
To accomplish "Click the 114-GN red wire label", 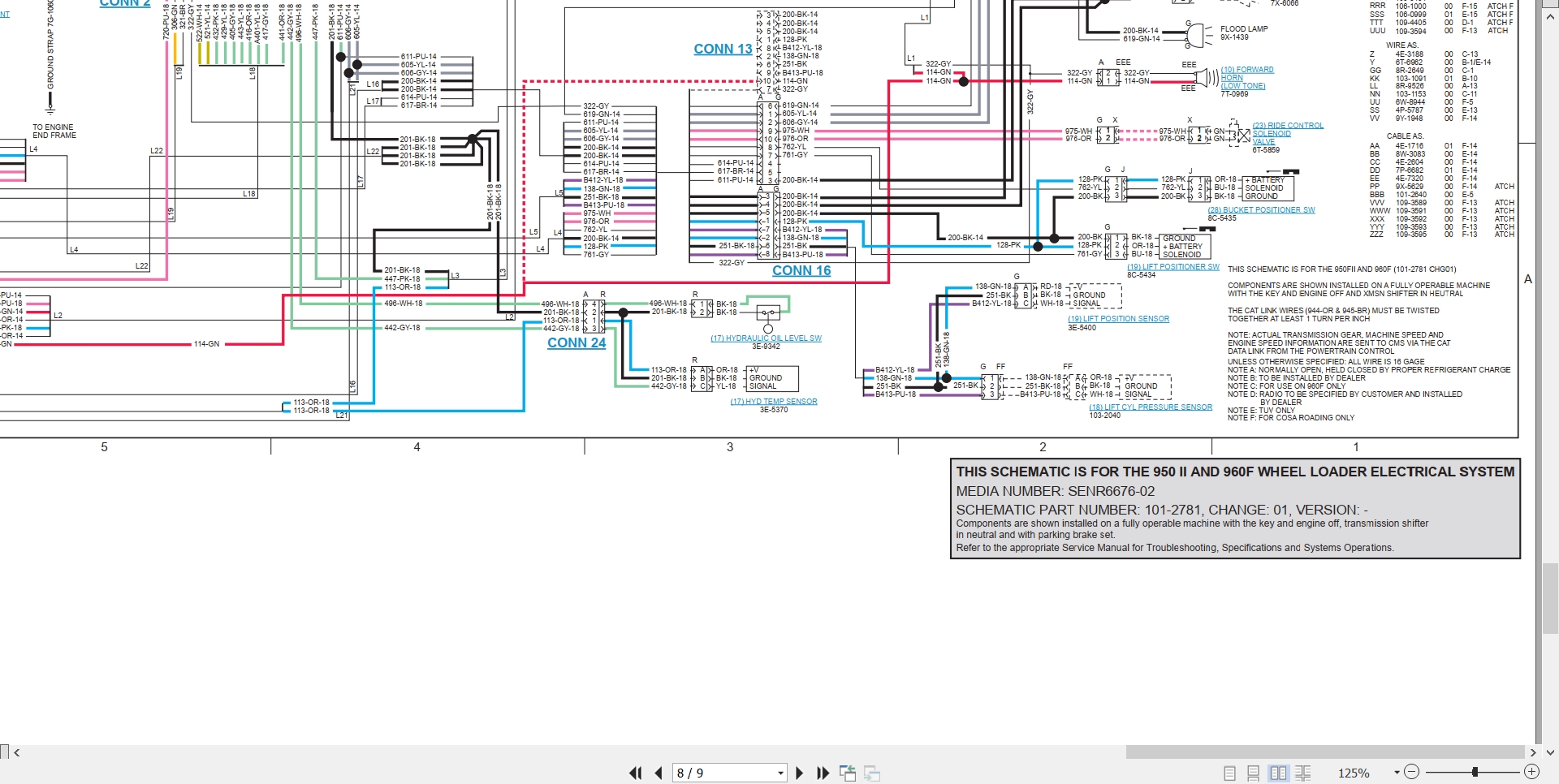I will coord(206,344).
